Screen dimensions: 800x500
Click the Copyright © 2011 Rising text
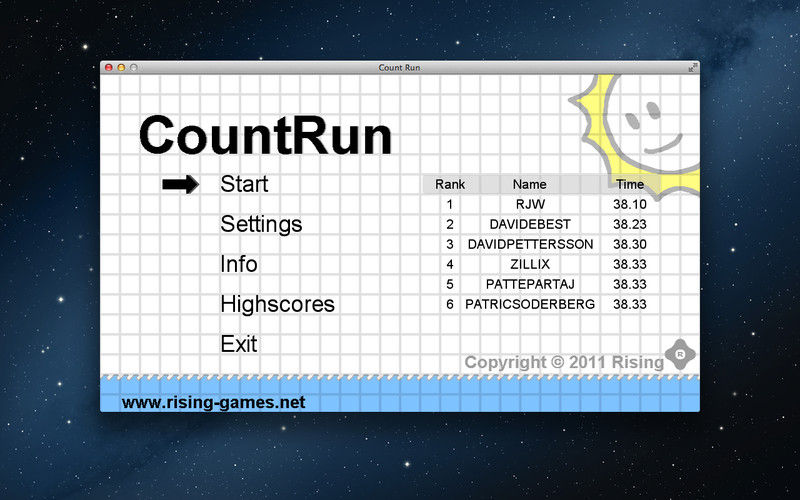pyautogui.click(x=564, y=362)
